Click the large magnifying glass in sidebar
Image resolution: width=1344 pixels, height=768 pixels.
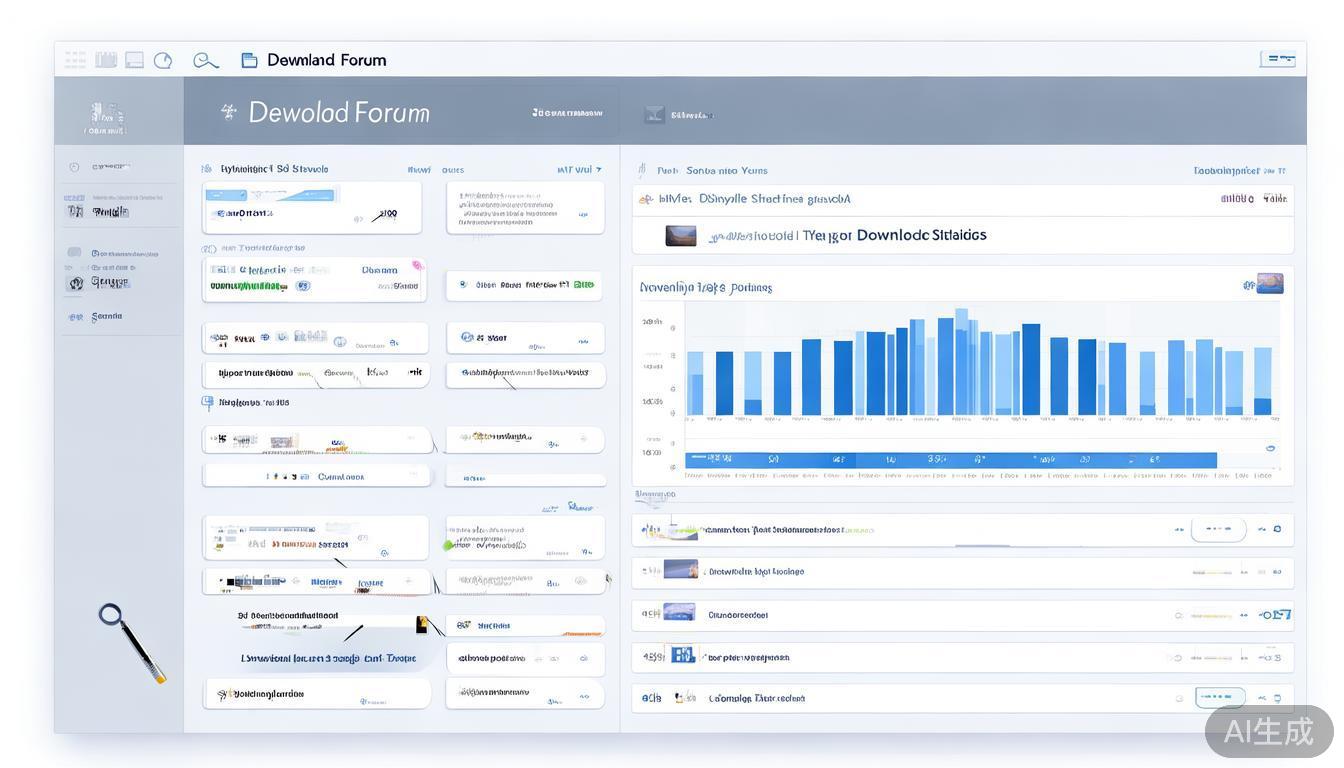click(130, 641)
